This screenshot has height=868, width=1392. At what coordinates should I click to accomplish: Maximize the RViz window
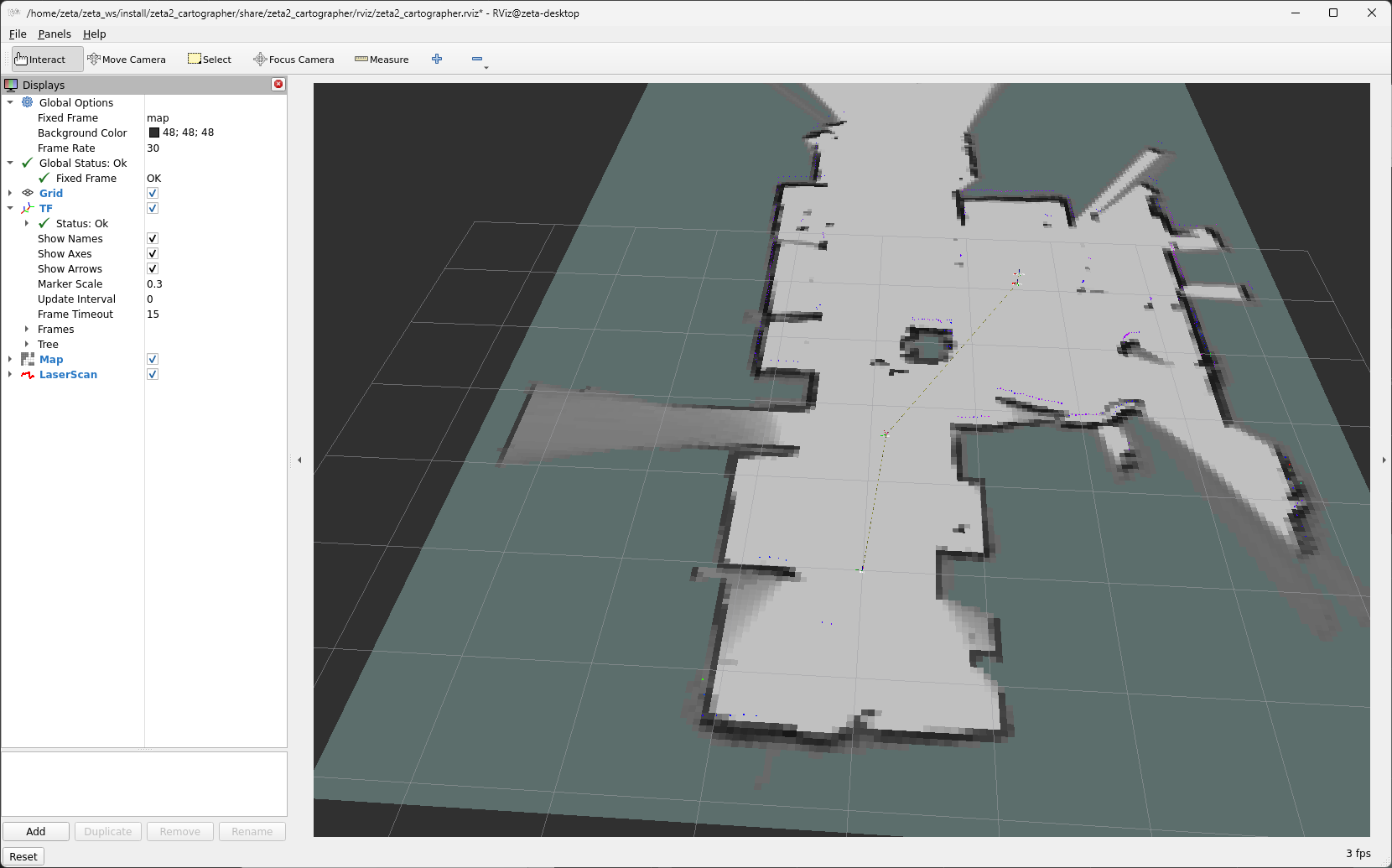point(1333,13)
